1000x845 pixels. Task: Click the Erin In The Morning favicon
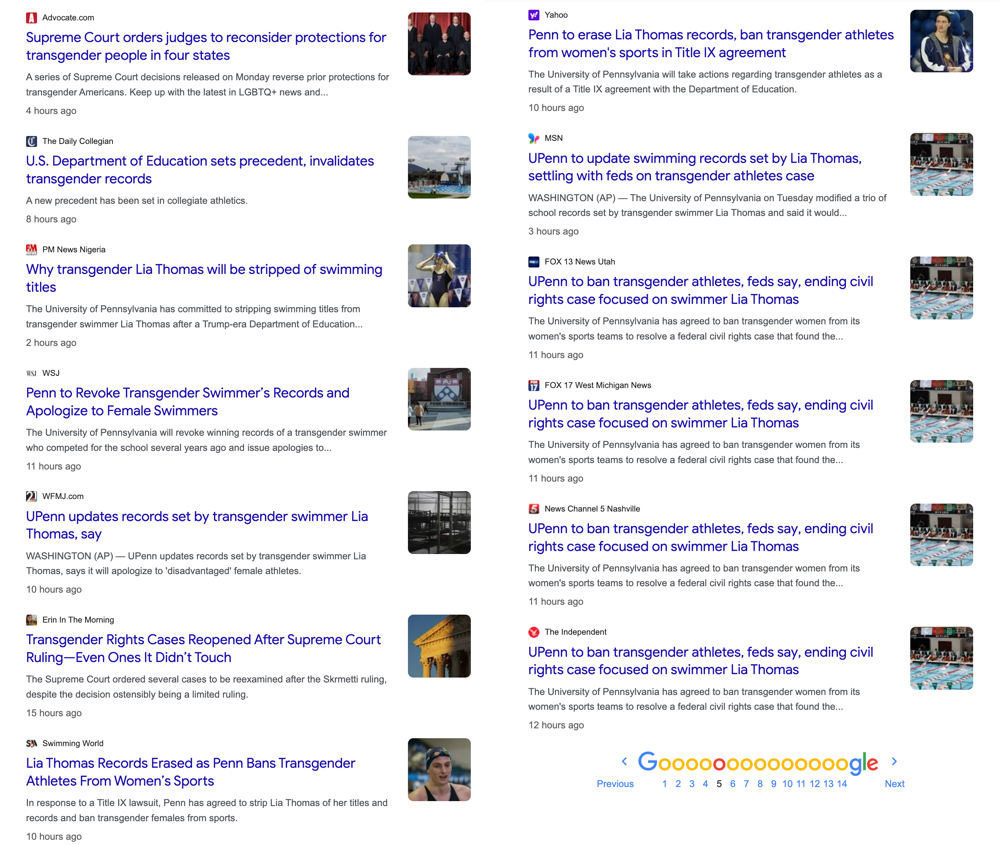31,620
